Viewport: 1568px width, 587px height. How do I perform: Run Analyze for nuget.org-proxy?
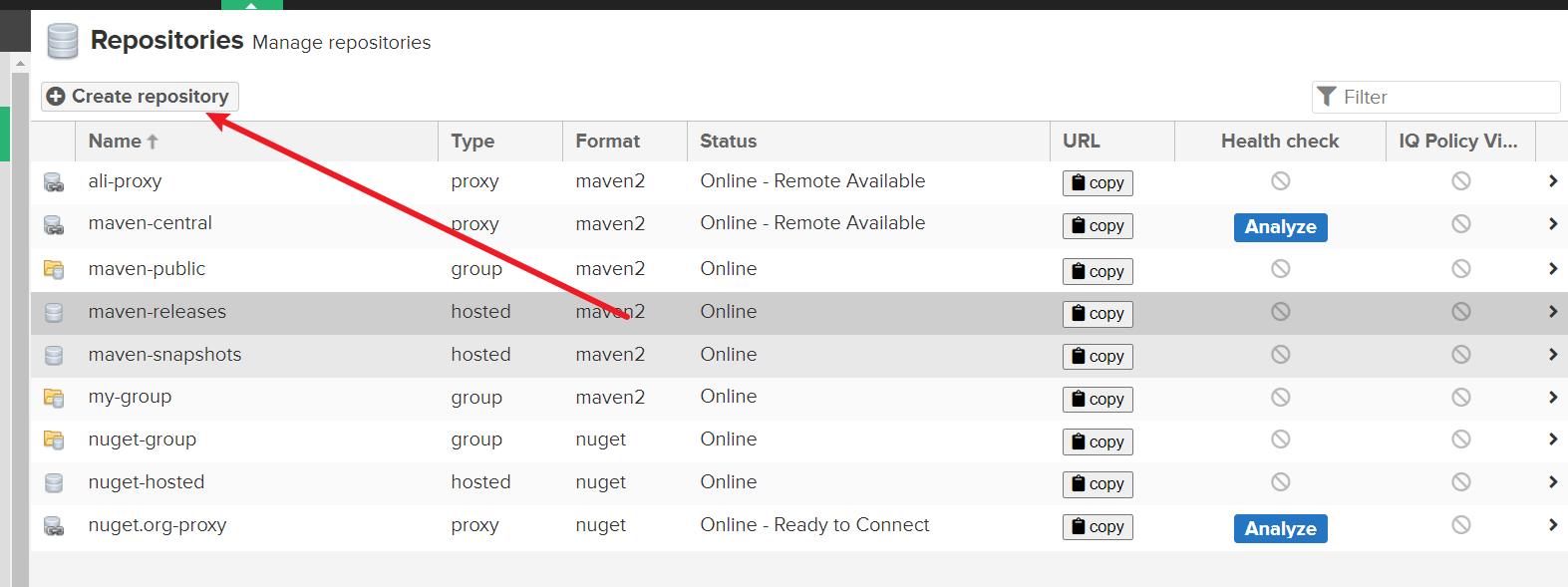coord(1280,529)
